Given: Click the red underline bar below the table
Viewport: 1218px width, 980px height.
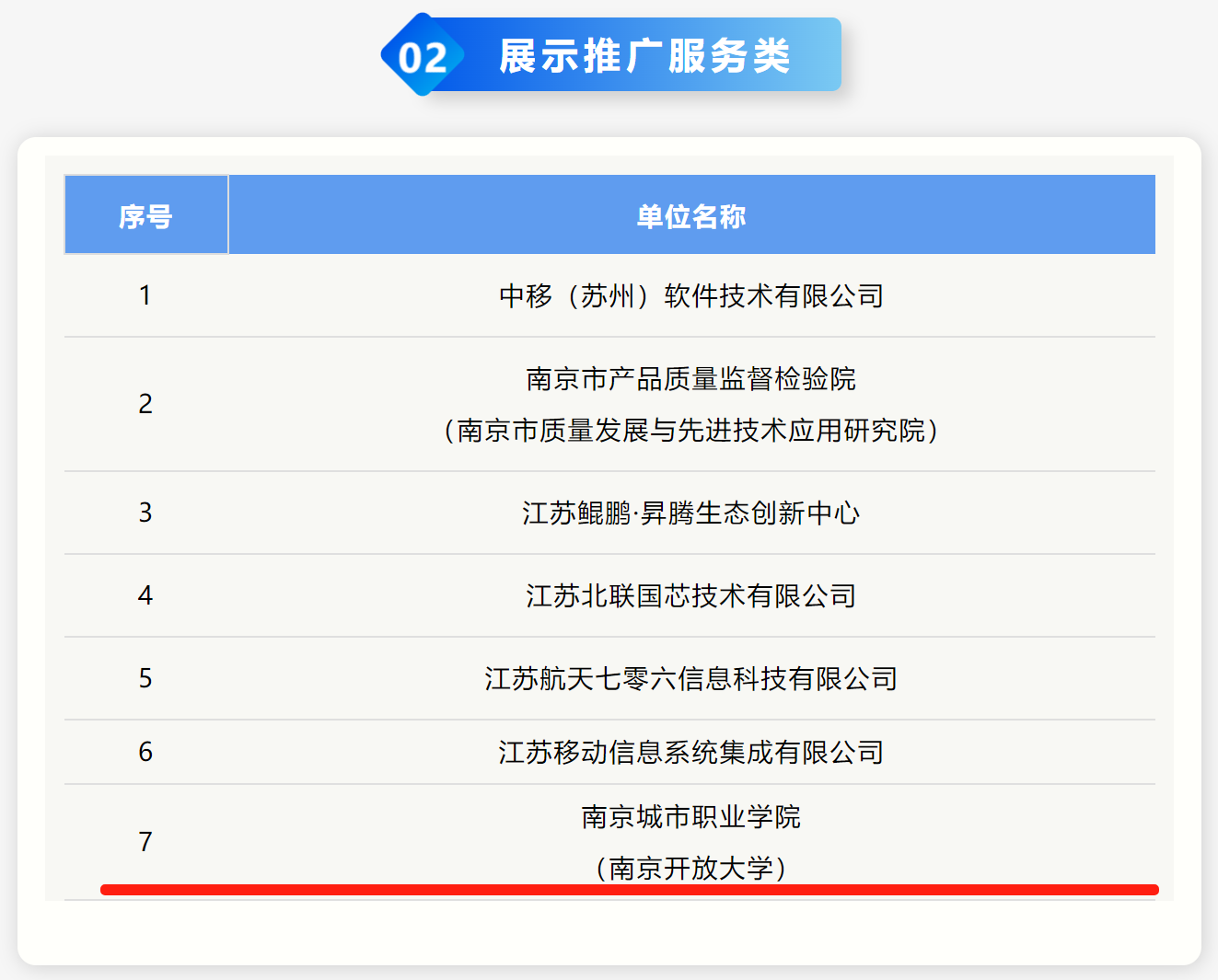Looking at the screenshot, I should (630, 889).
